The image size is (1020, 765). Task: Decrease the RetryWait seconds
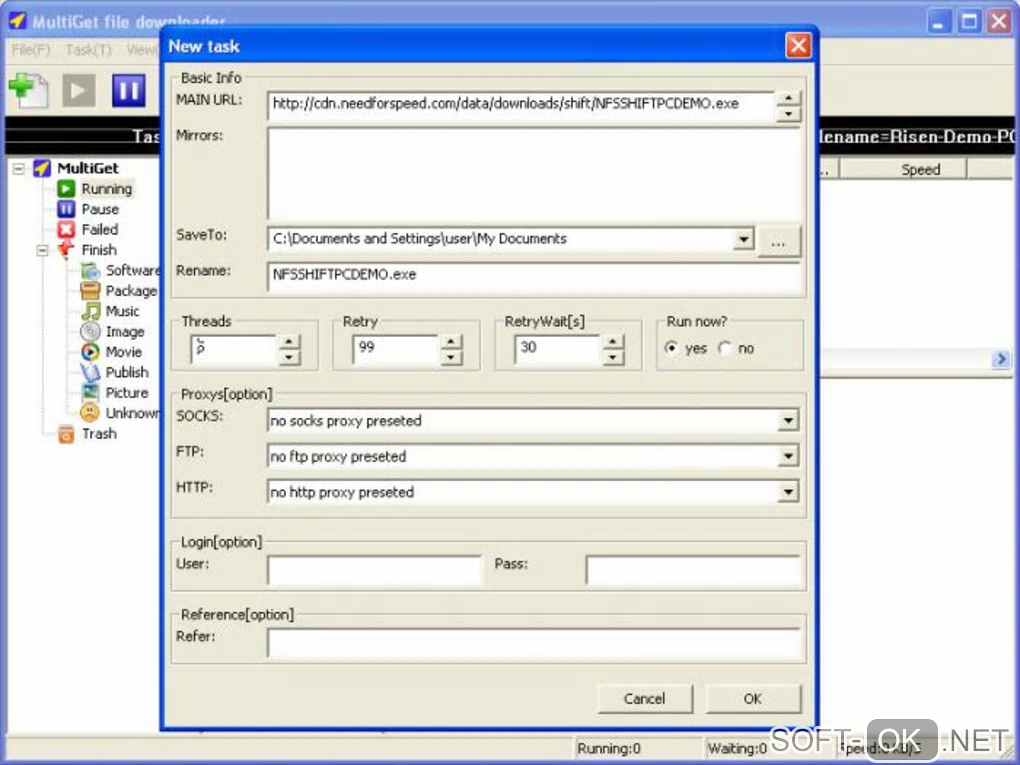pyautogui.click(x=613, y=357)
